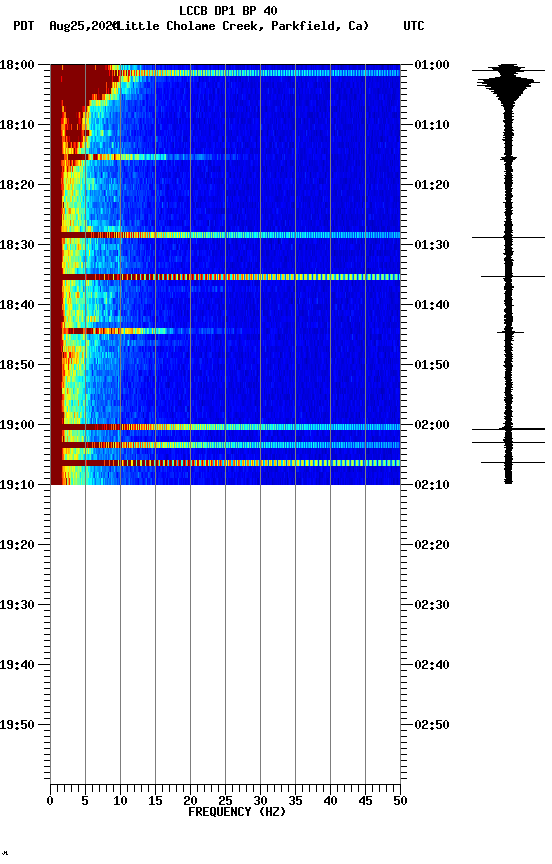Select the 18:30 PDT time label
This screenshot has height=864, width=552.
tap(17, 245)
